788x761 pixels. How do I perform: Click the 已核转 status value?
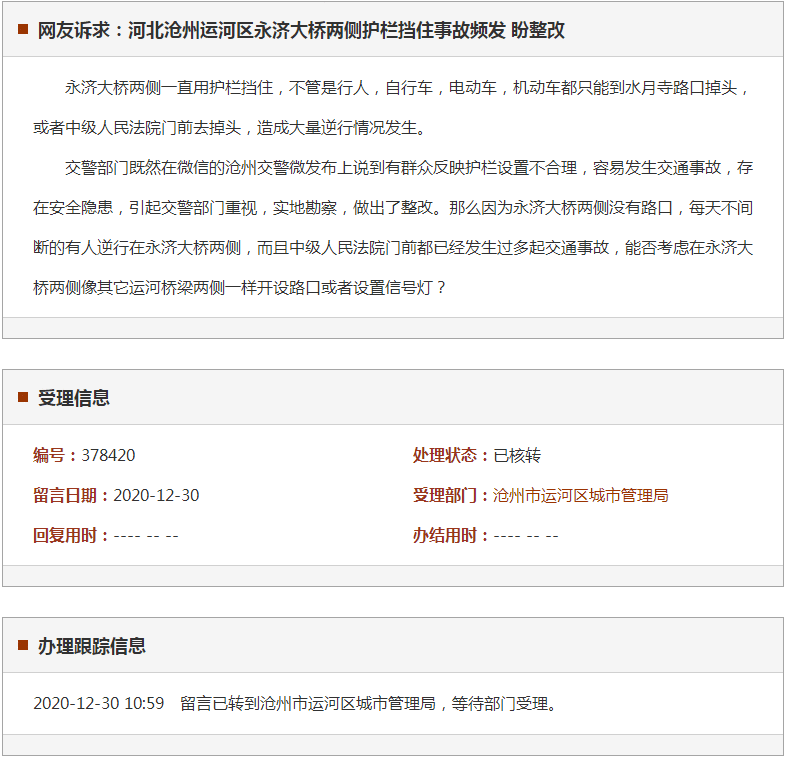[517, 455]
